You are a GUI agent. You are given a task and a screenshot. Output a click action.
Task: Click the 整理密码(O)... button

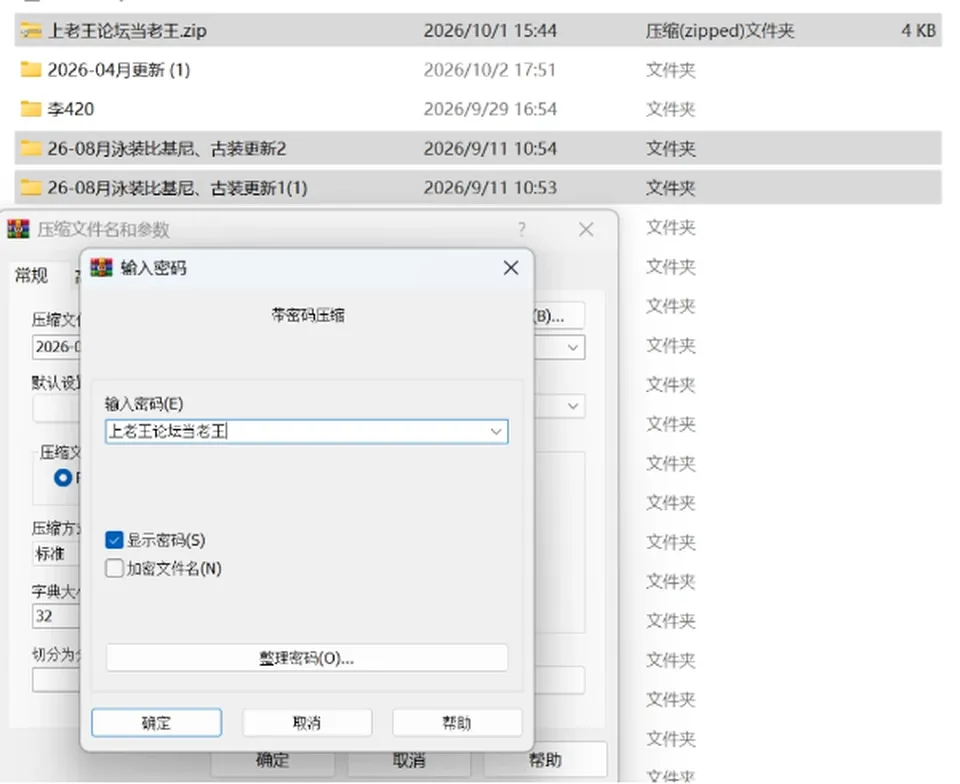307,658
